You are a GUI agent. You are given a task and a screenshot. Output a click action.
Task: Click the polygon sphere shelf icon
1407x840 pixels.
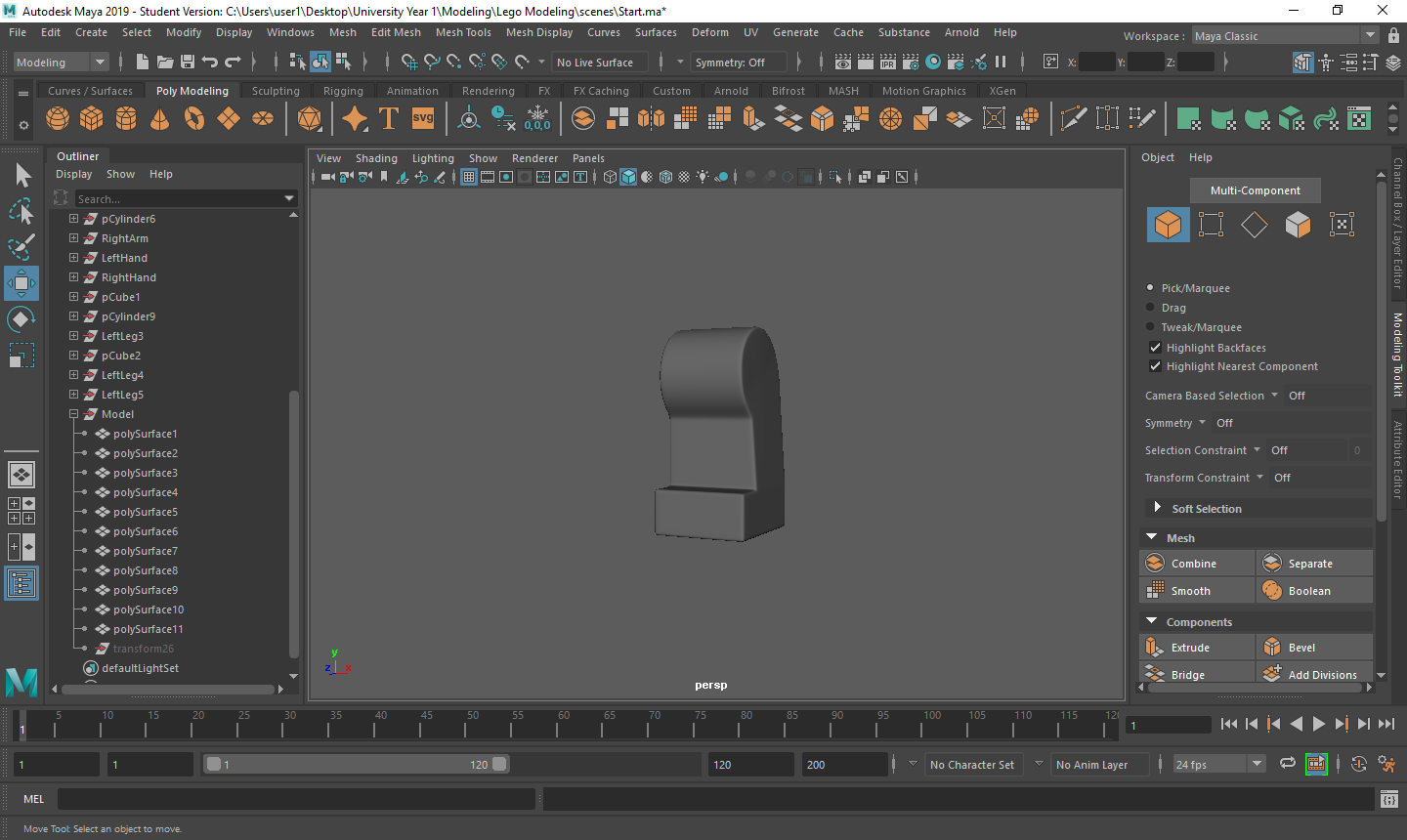coord(58,119)
